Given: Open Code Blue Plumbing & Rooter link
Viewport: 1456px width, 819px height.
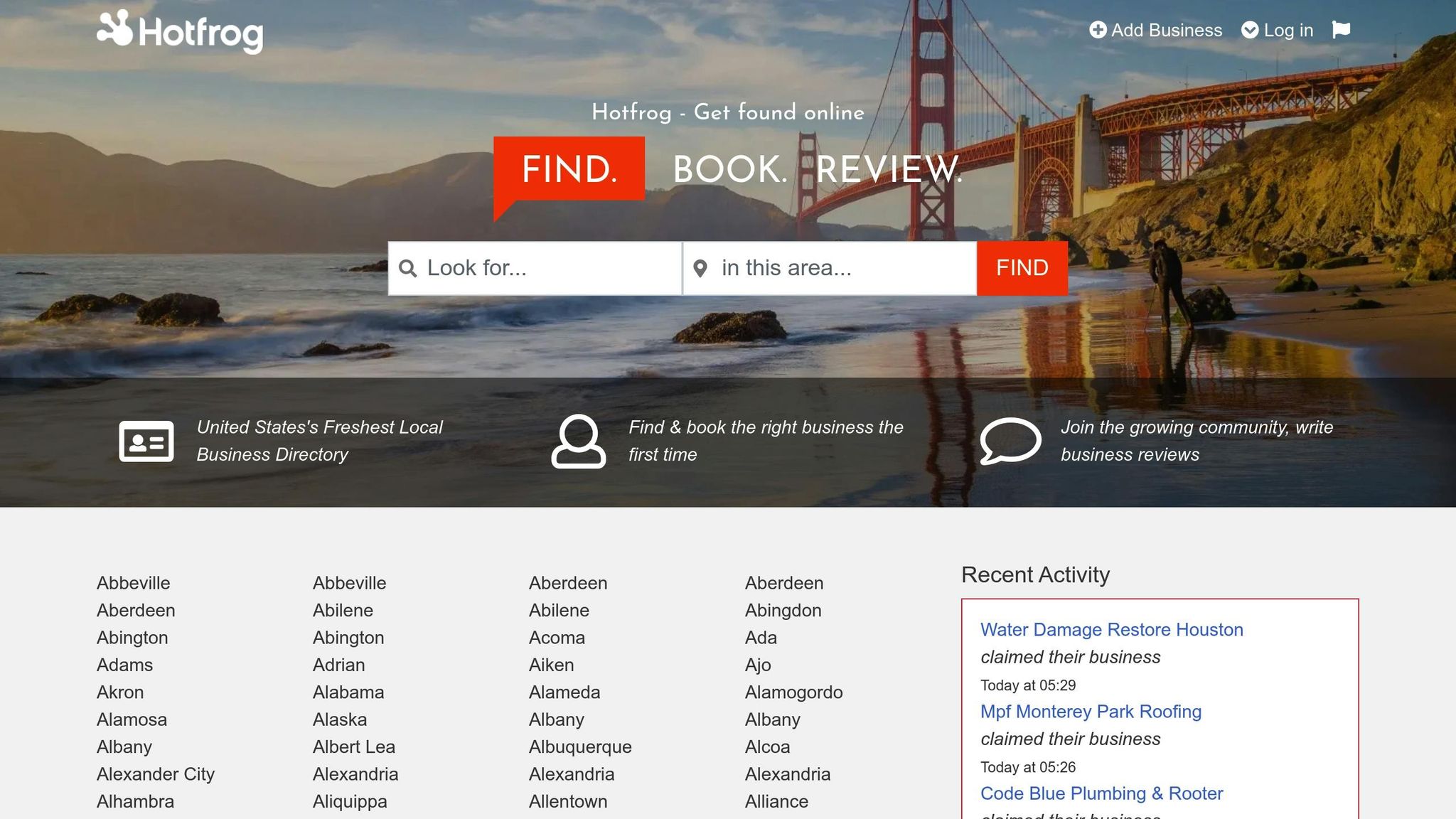Looking at the screenshot, I should coord(1101,793).
